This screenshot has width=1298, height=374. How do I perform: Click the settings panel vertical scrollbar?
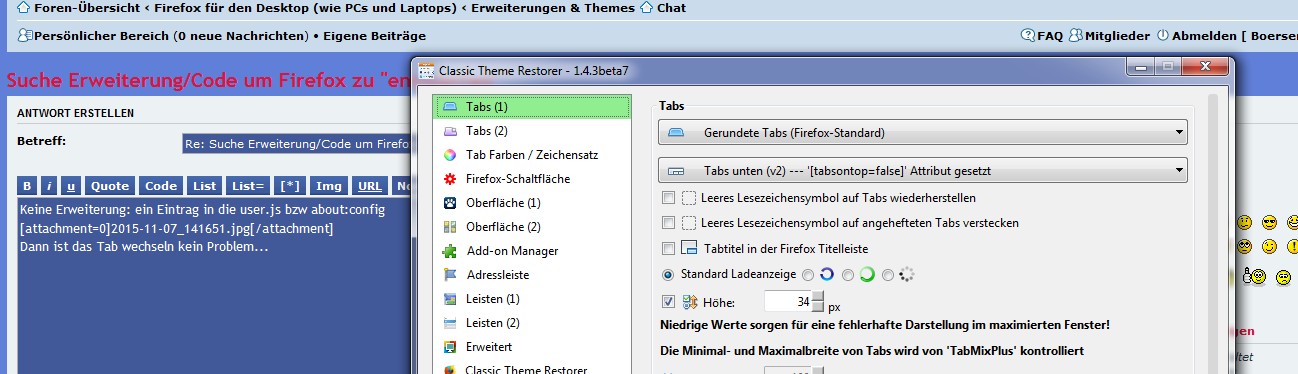coord(1213,234)
